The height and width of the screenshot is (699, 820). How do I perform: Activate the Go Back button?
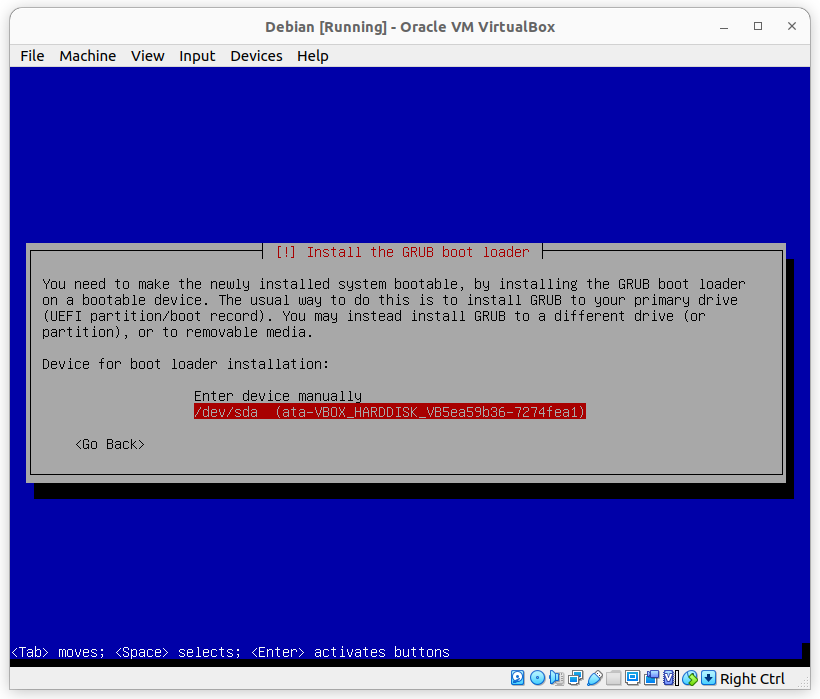109,444
